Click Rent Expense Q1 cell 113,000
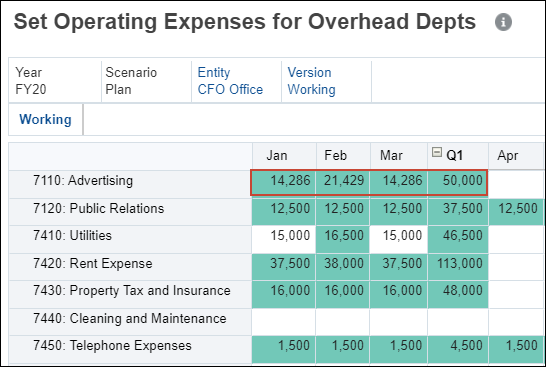Viewport: 546px width, 367px height. pos(458,267)
